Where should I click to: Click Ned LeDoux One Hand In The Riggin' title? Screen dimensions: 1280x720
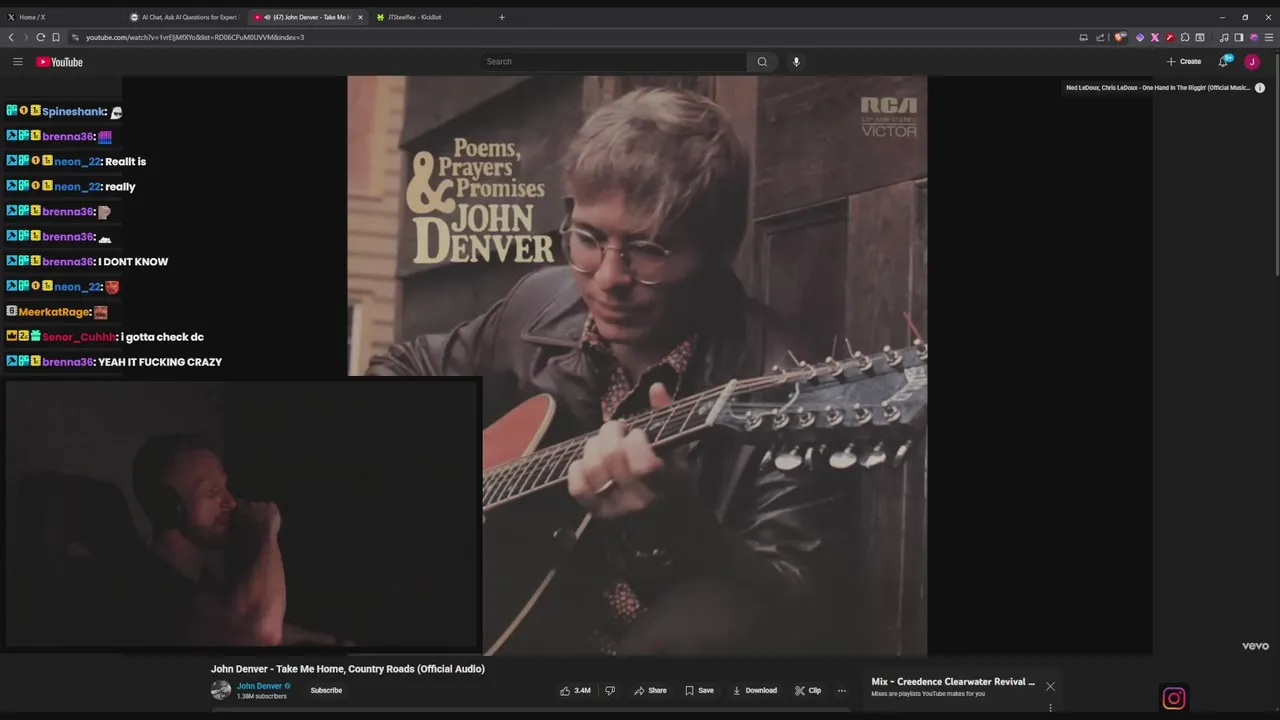coord(1158,88)
